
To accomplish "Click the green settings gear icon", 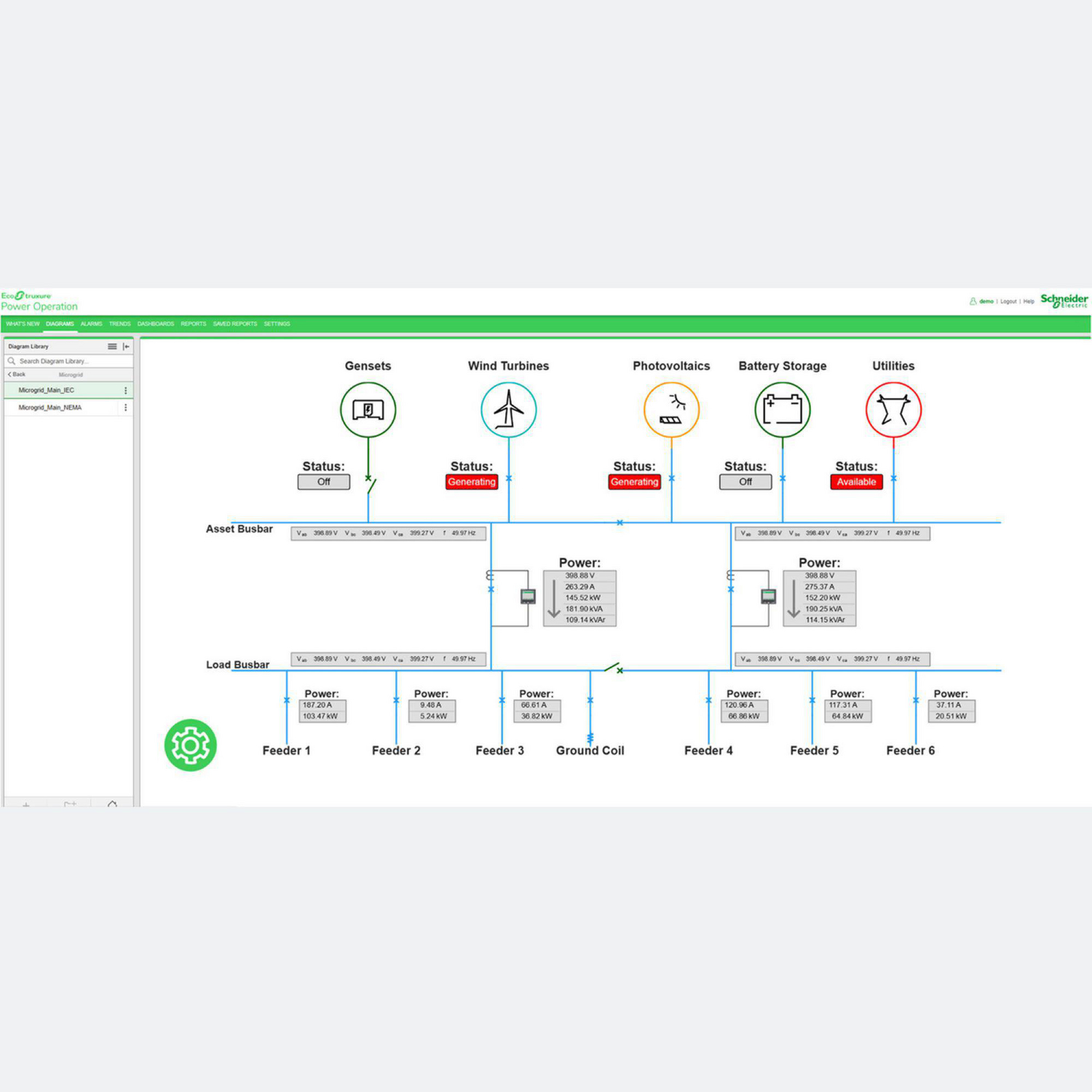I will point(190,745).
